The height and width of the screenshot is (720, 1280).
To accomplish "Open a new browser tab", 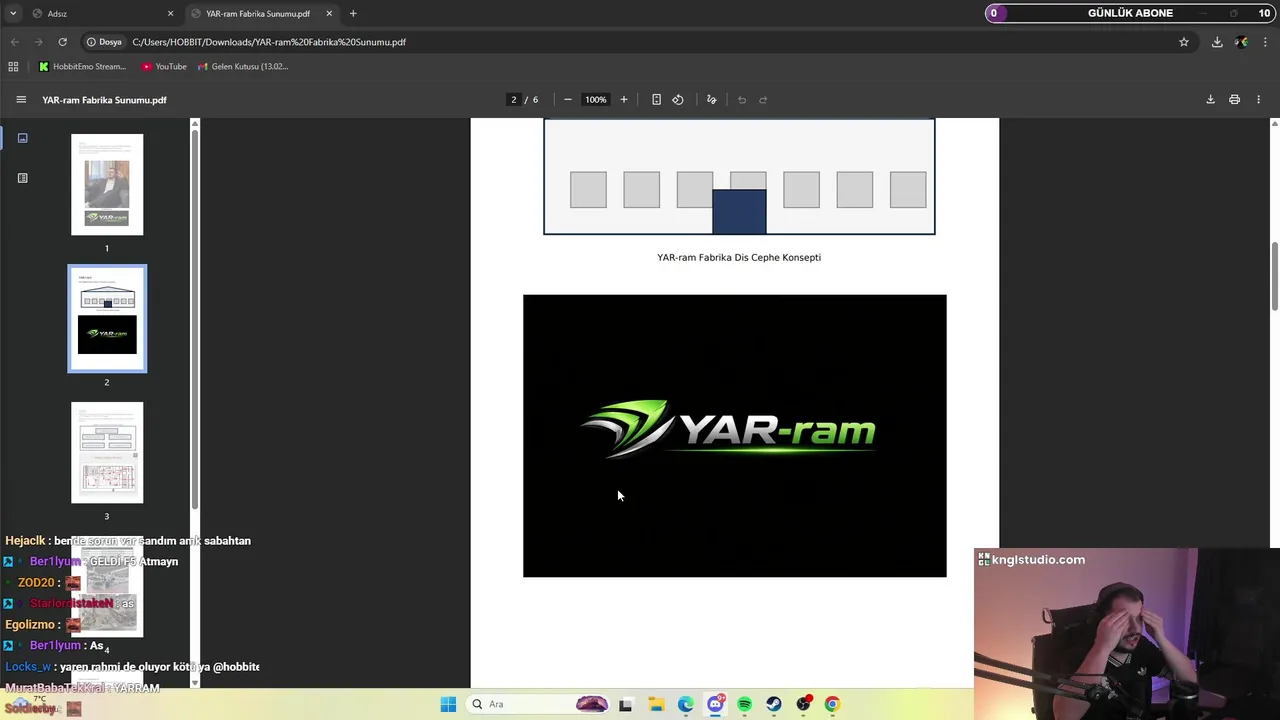I will click(x=353, y=13).
